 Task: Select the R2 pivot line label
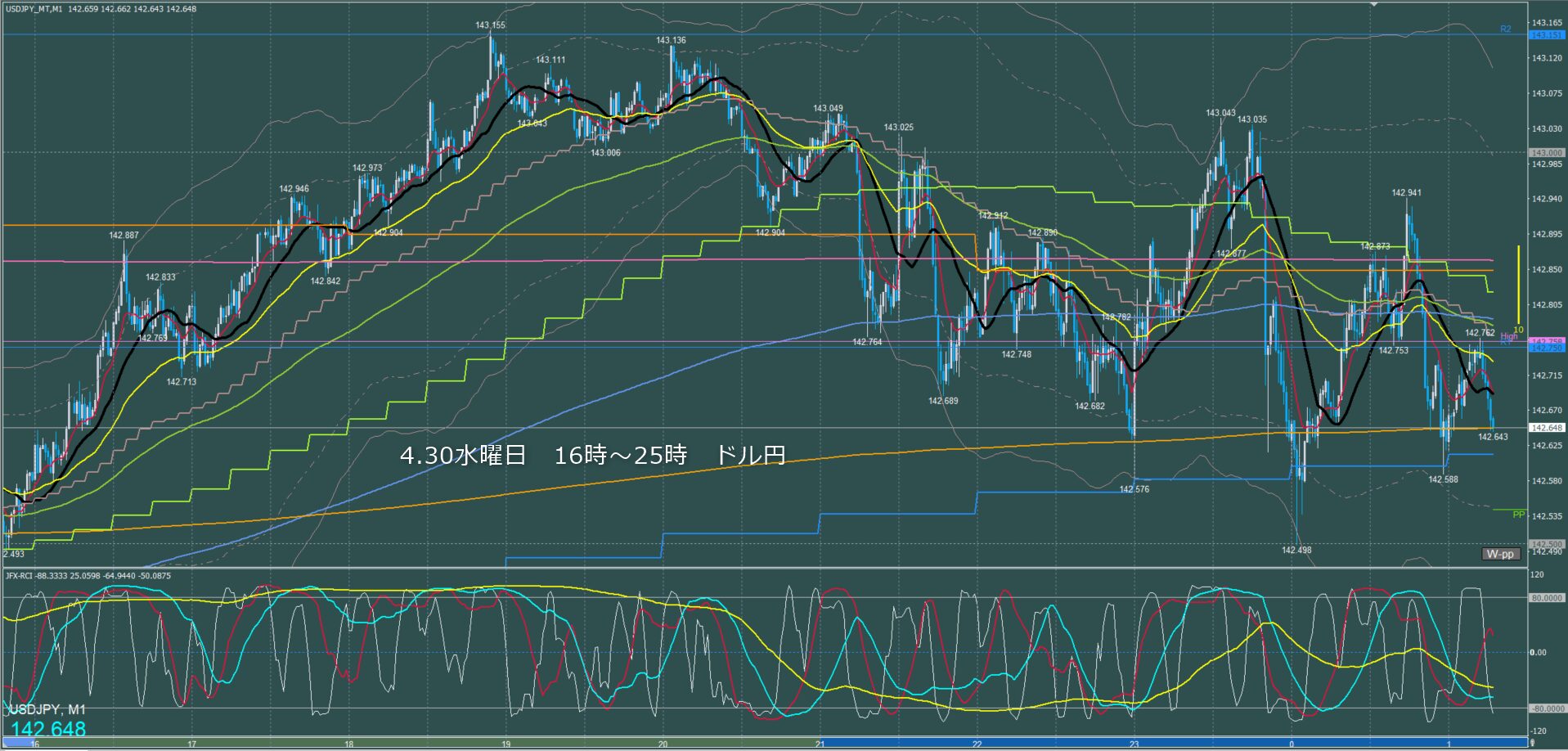click(1506, 29)
